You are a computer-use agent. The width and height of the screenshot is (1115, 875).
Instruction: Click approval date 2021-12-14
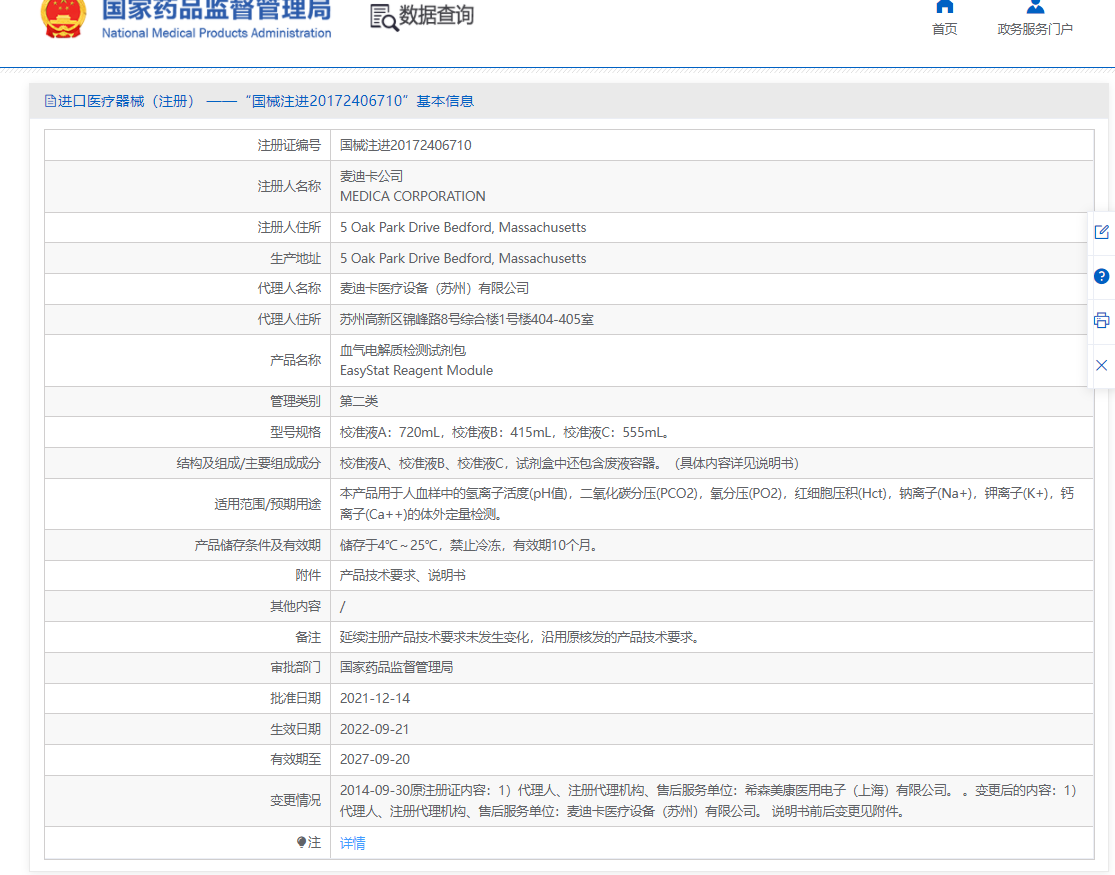[x=375, y=699]
